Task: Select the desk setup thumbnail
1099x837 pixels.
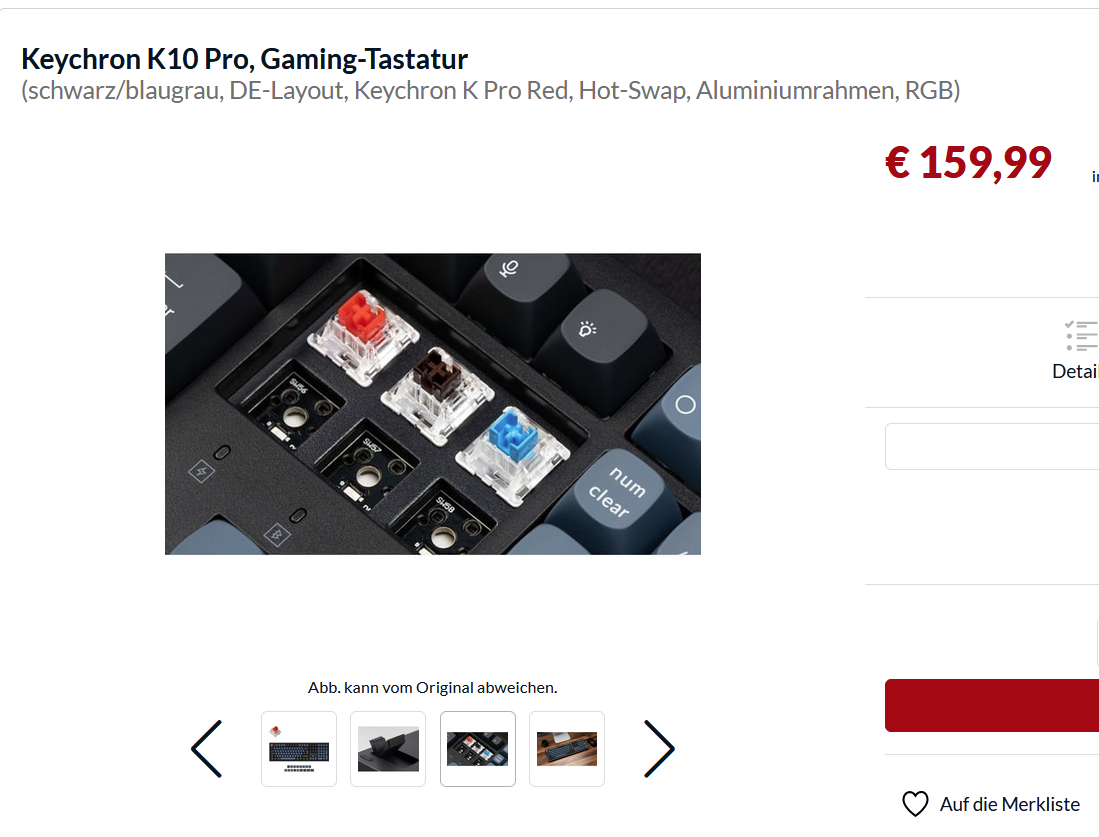Action: 567,749
